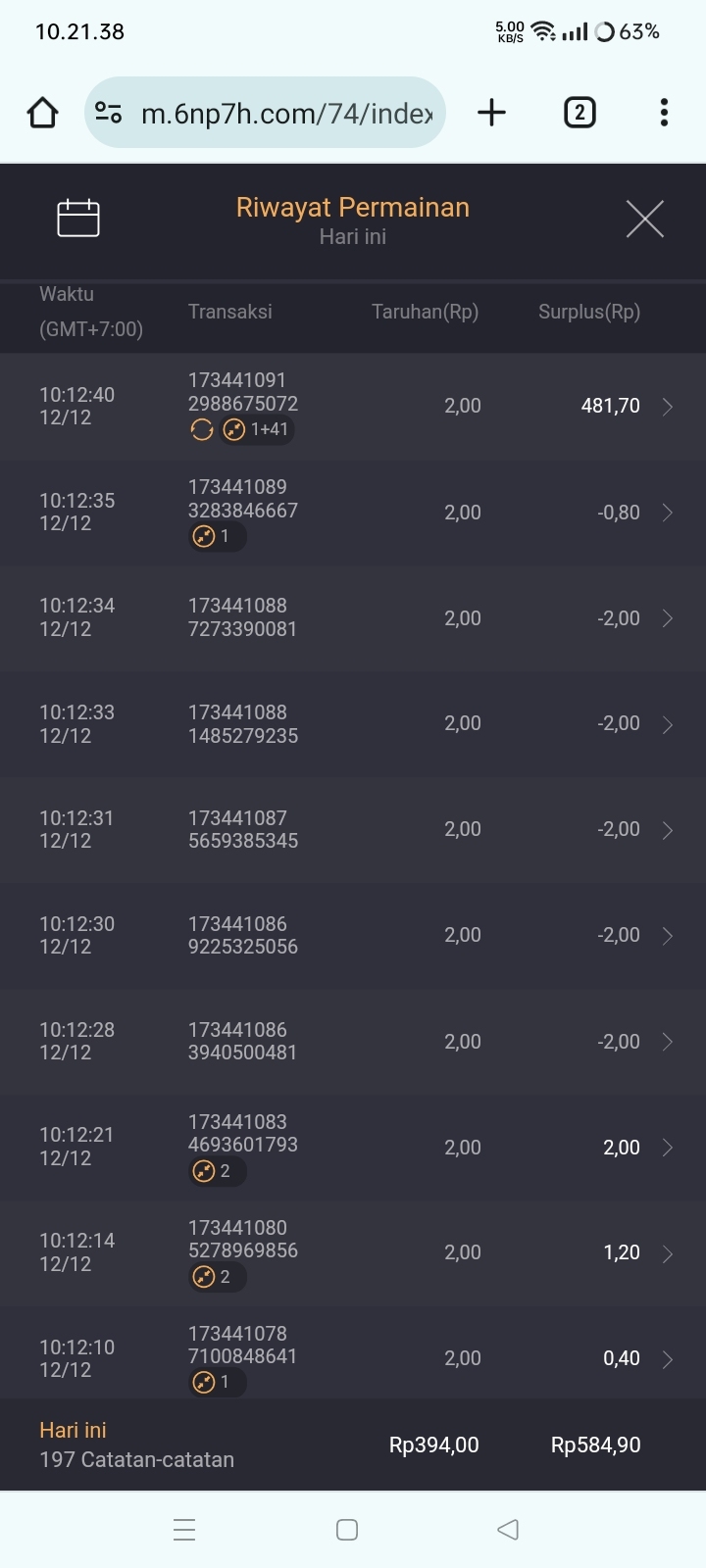706x1568 pixels.
Task: Tap the Taruhan(Rp) column header
Action: pos(425,313)
